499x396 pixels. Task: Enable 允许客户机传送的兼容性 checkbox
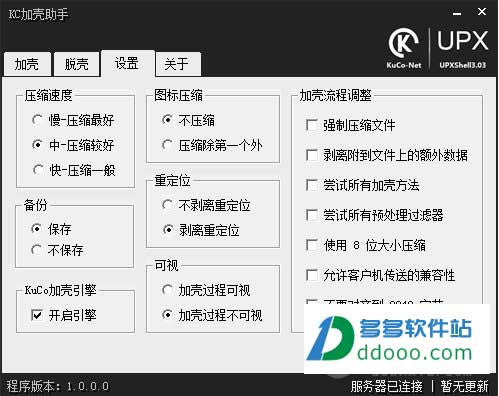[x=381, y=275]
